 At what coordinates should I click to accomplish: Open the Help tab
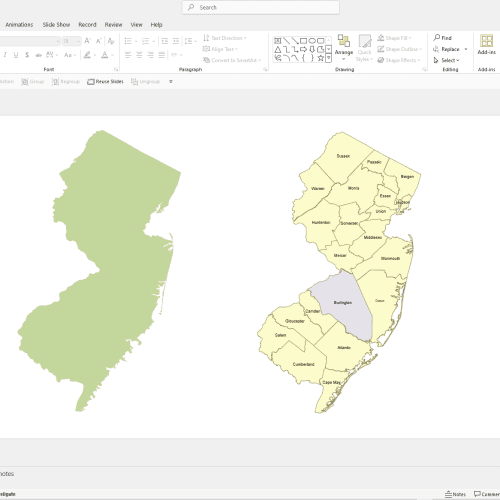click(x=156, y=24)
